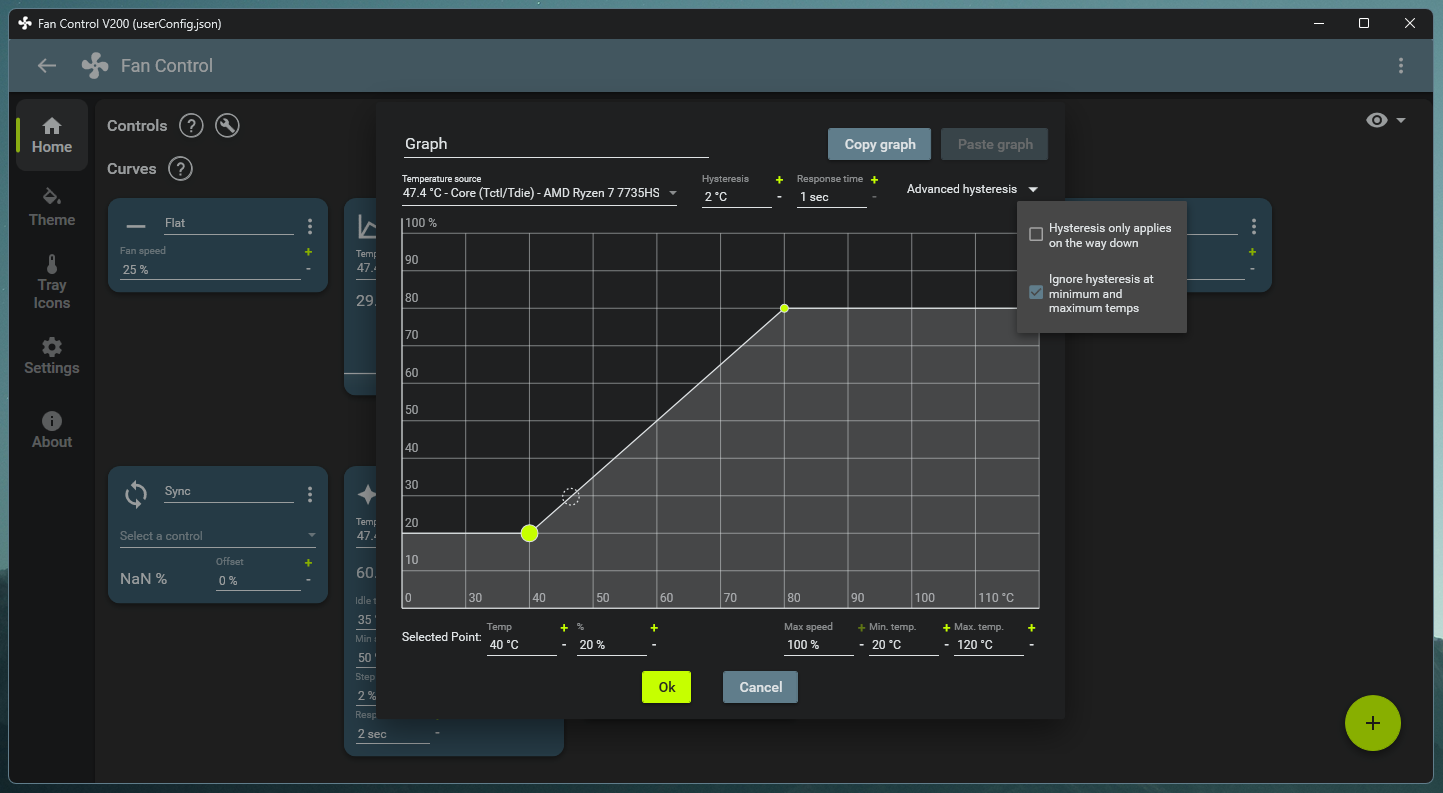This screenshot has height=793, width=1443.
Task: Click the Controls help question mark icon
Action: point(191,126)
